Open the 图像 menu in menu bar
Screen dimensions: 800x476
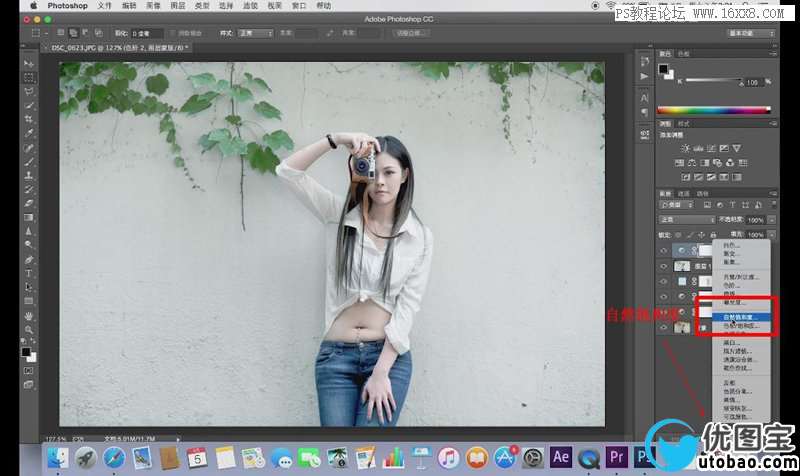coord(153,6)
